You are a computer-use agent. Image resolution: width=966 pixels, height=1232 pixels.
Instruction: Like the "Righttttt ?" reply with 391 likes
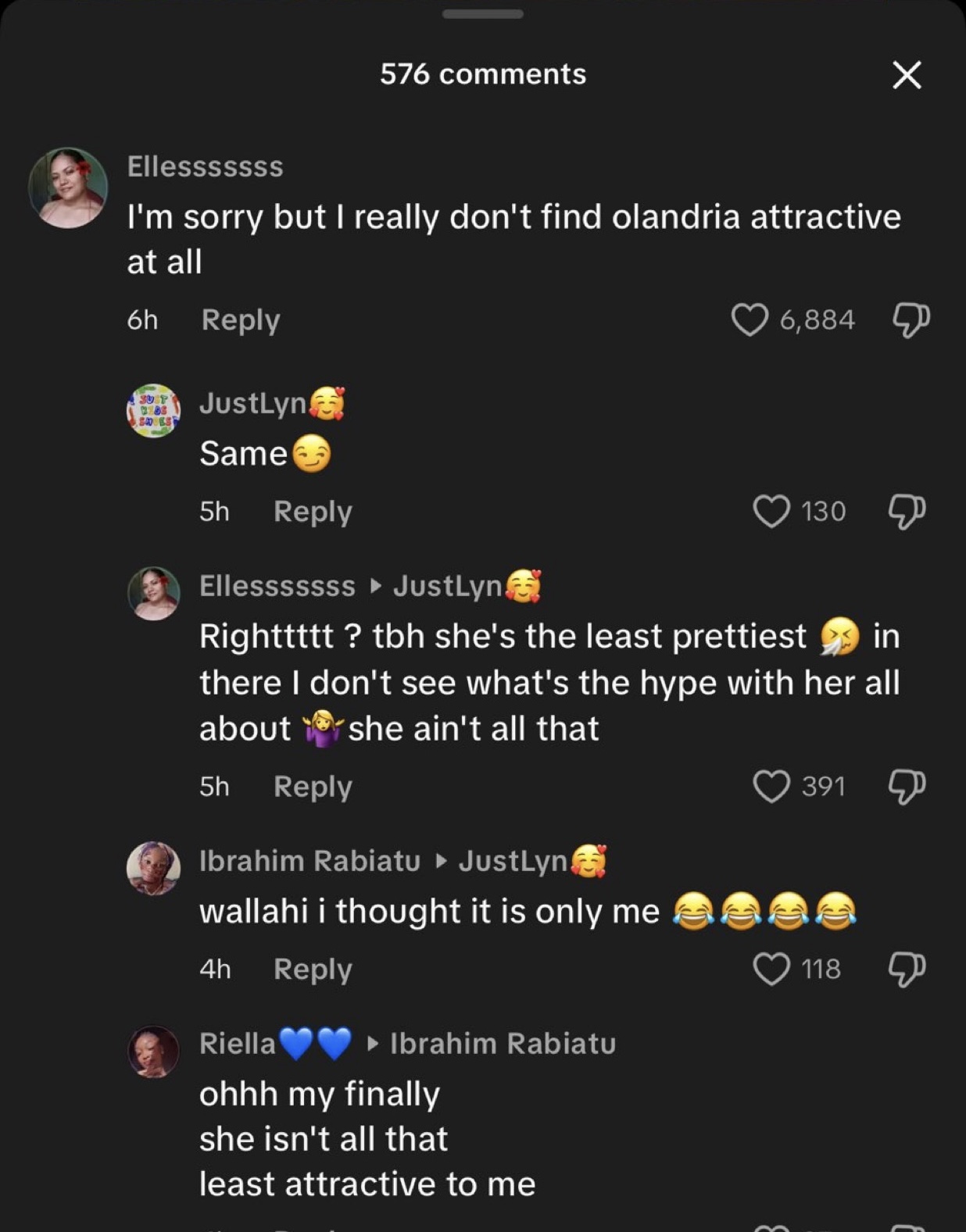pos(771,786)
